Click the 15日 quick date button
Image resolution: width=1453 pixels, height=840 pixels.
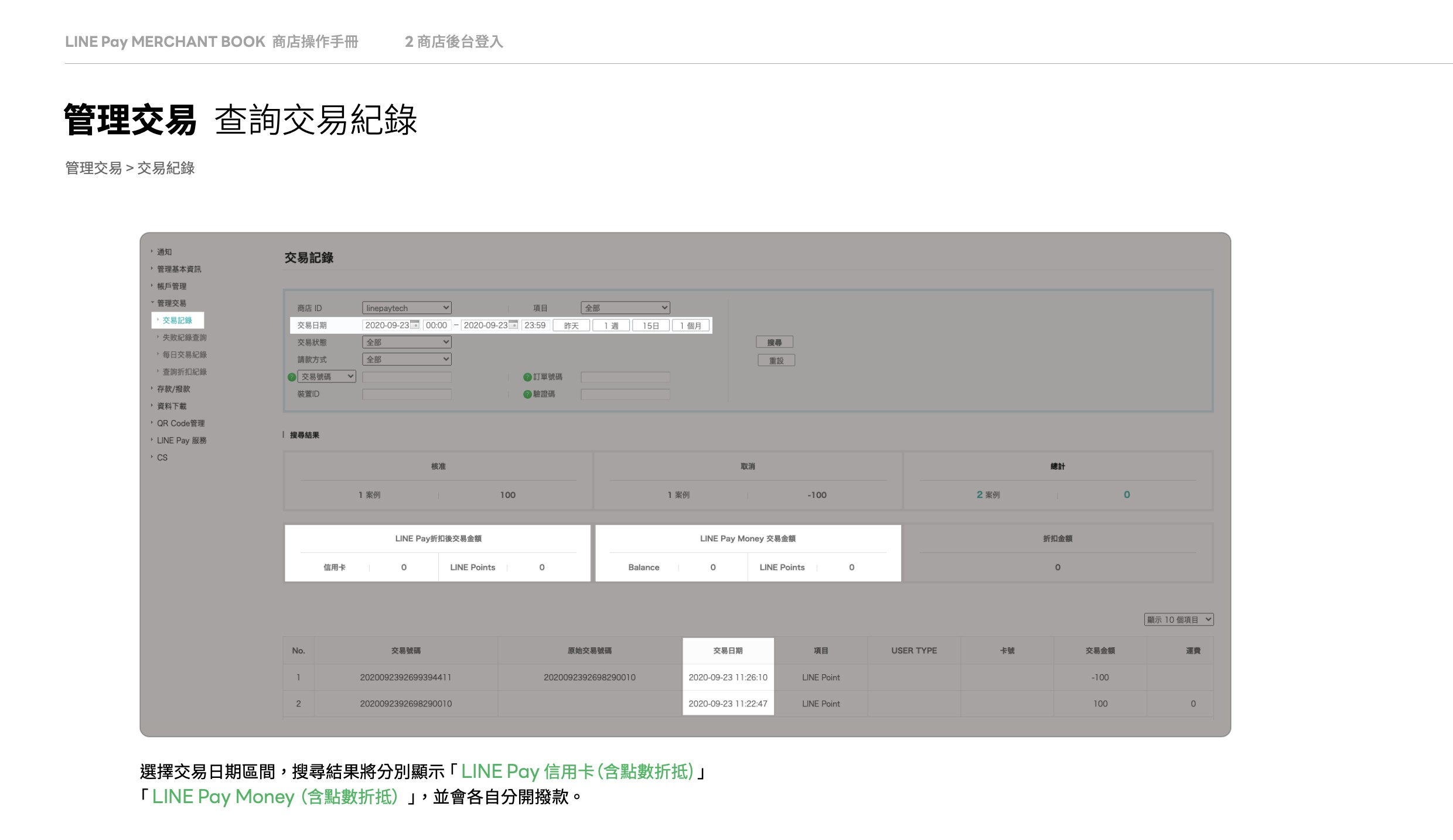(651, 325)
